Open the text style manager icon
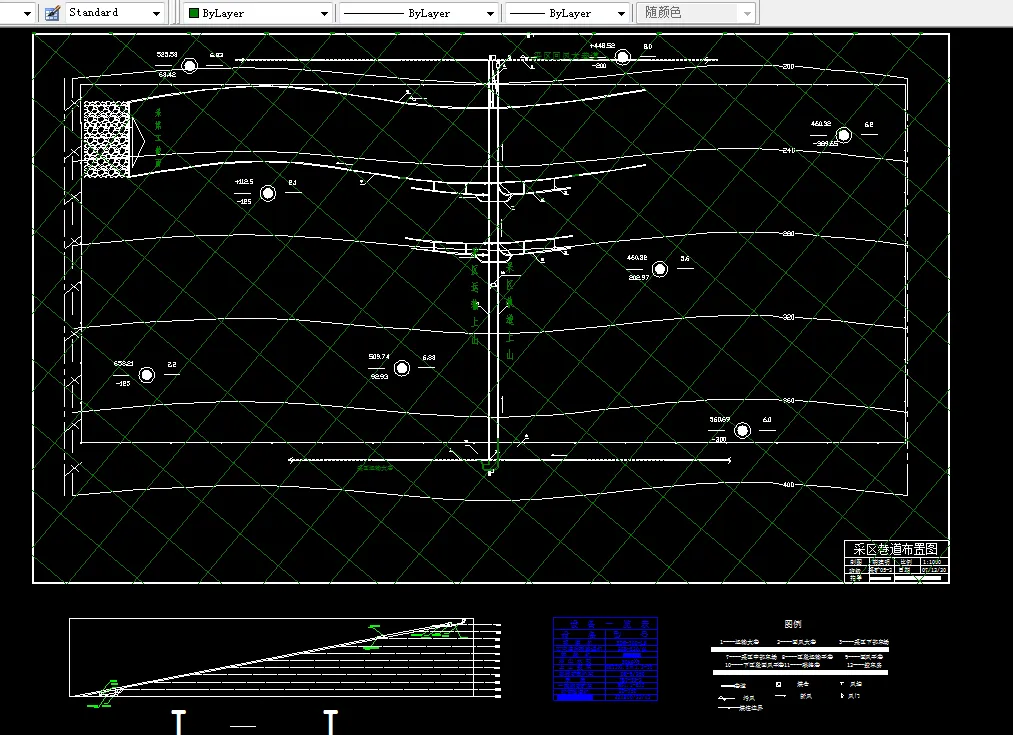The height and width of the screenshot is (735, 1013). 52,13
